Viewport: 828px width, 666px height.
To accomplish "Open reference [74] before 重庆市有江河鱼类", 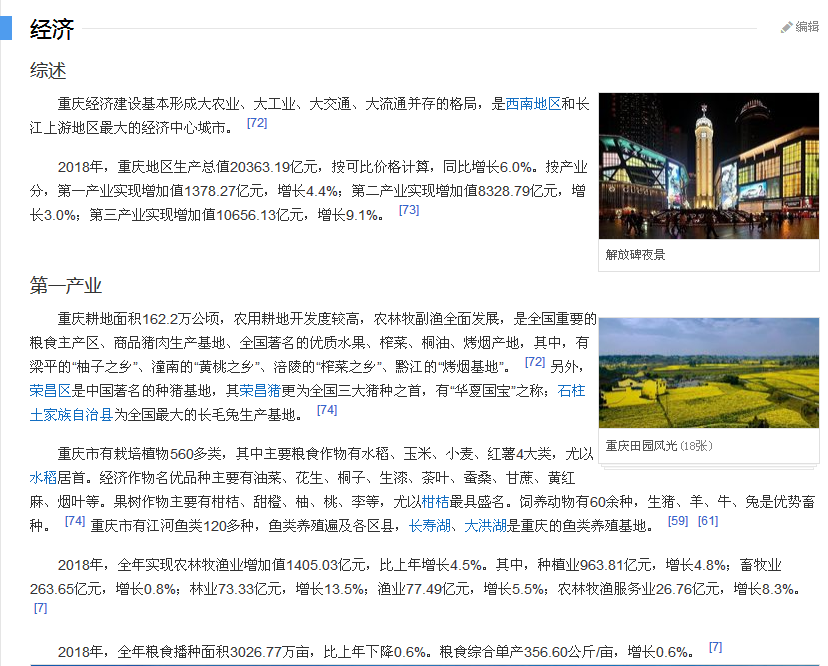I will point(75,521).
